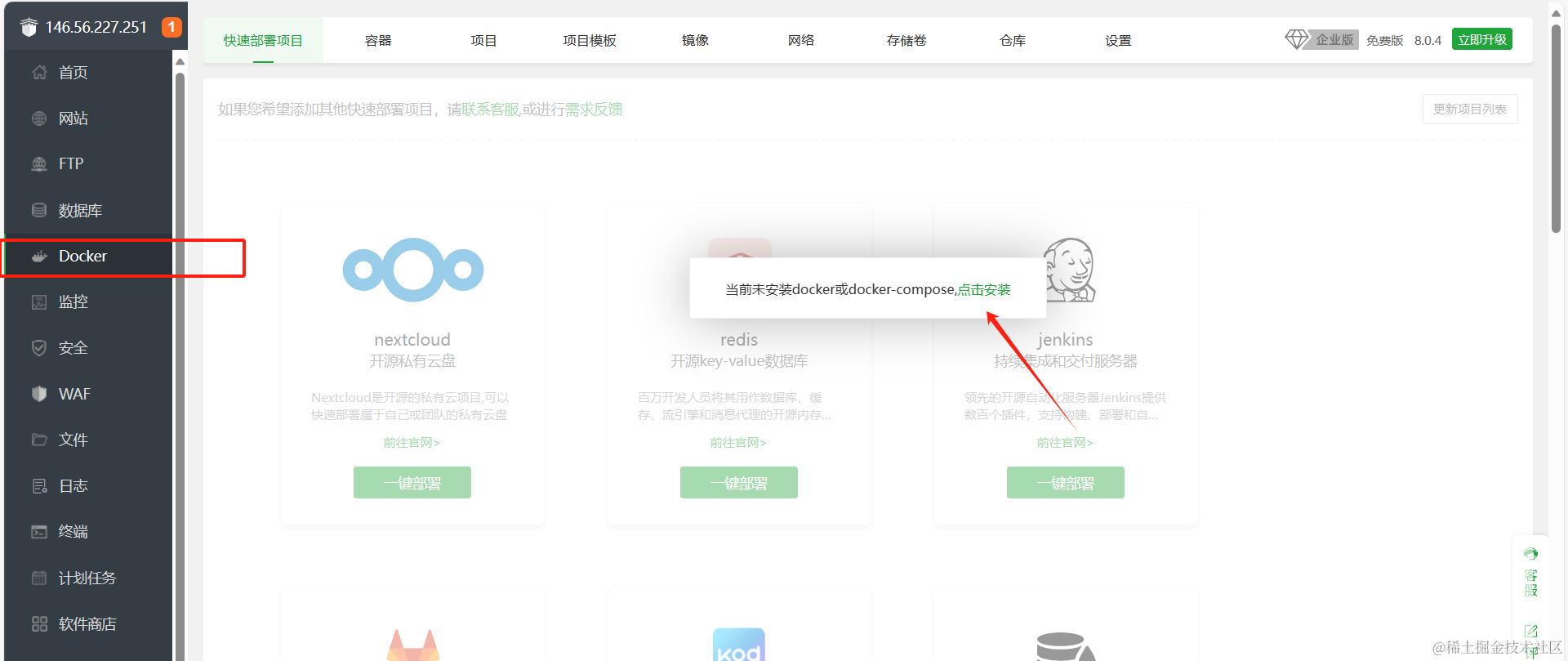Click the jenkins logo
Image resolution: width=1568 pixels, height=661 pixels.
point(1069,270)
